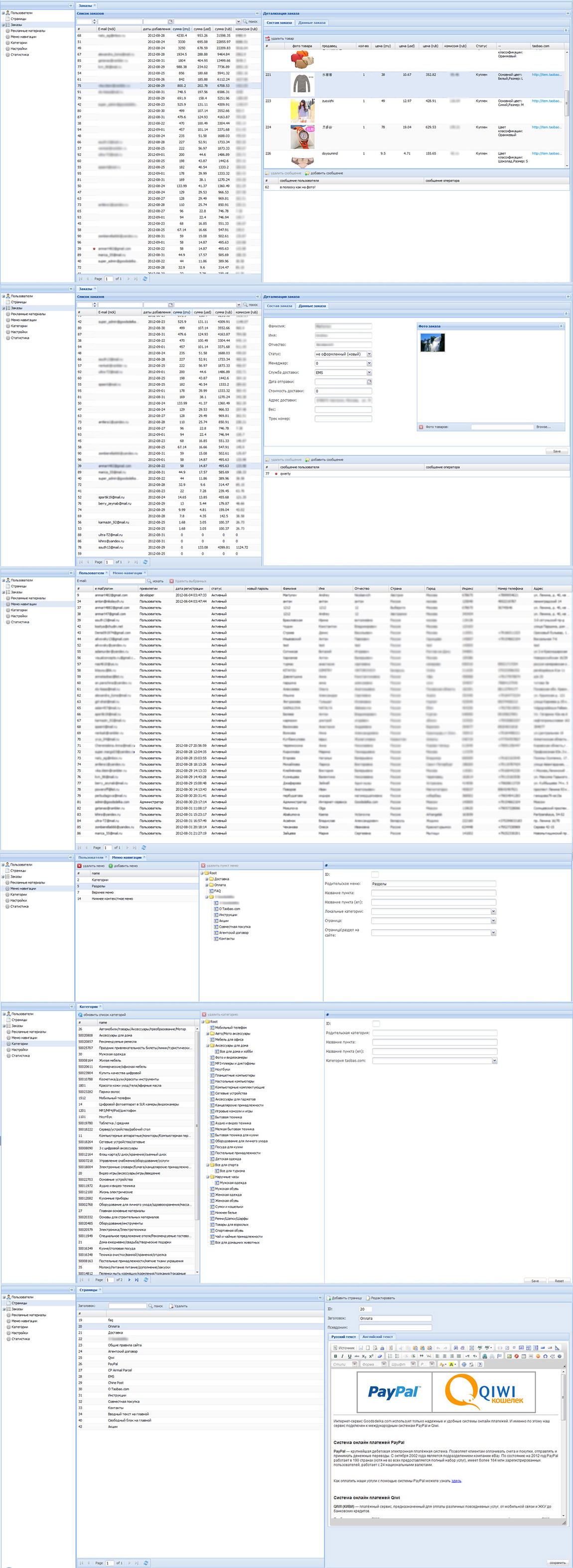This screenshot has height=1568, width=573.
Task: Click обновить список категорий
Action: pos(102,1015)
